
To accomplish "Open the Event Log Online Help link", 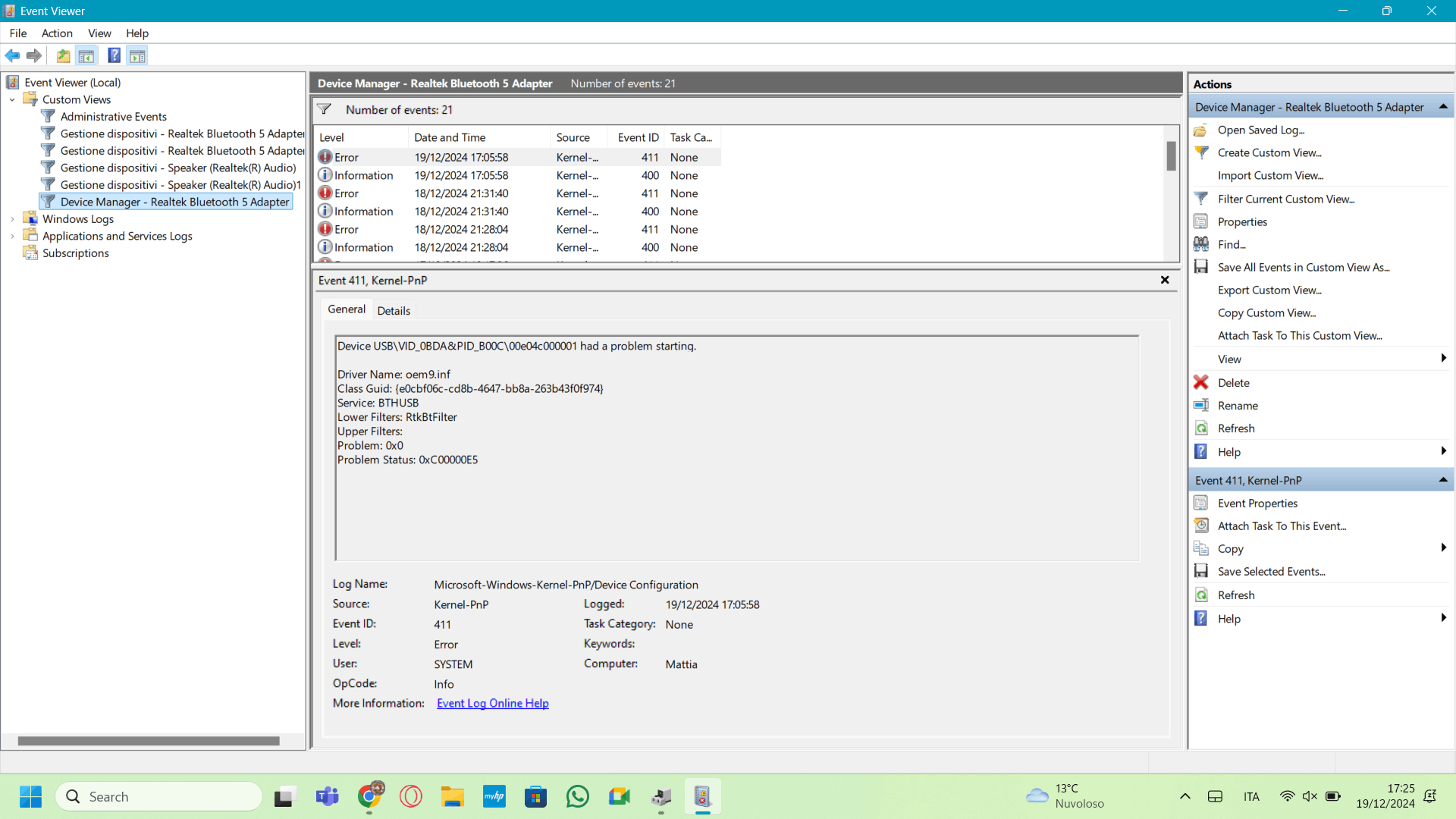I will pos(492,703).
